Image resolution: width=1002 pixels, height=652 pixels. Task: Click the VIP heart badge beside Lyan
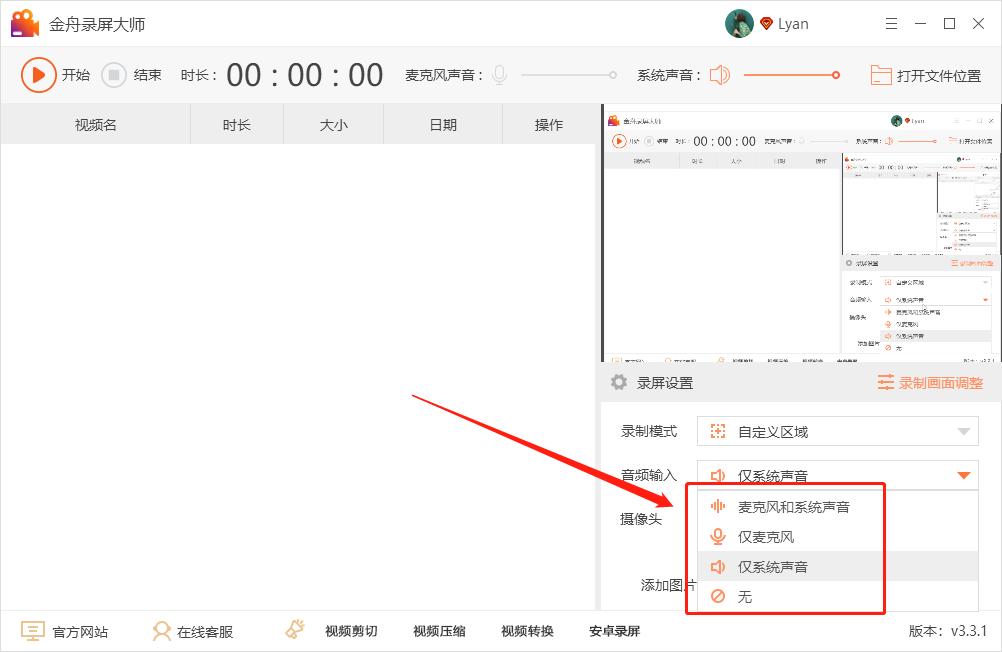pos(765,23)
